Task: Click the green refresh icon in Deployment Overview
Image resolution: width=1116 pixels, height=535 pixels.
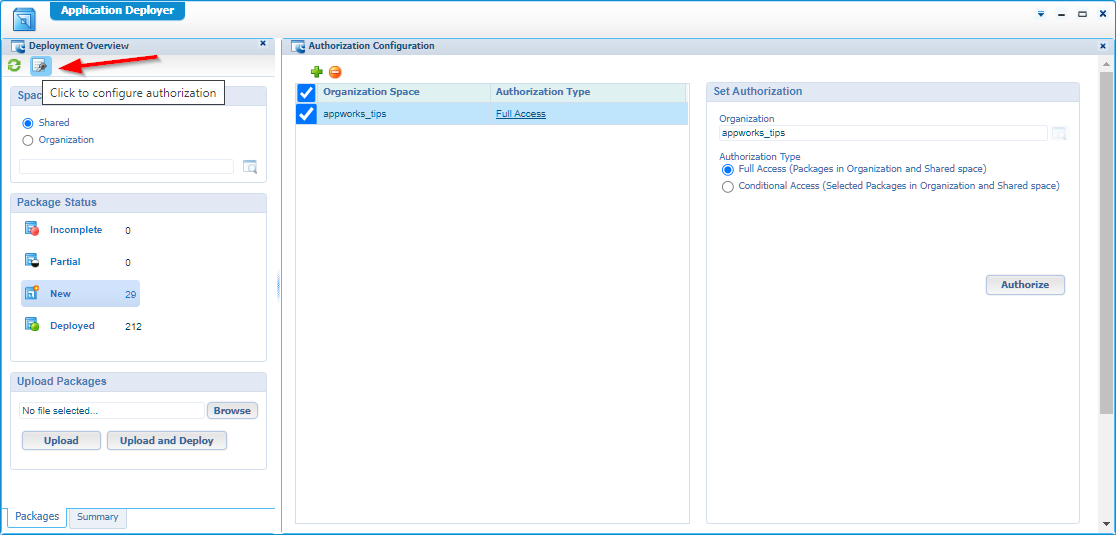Action: [x=14, y=65]
